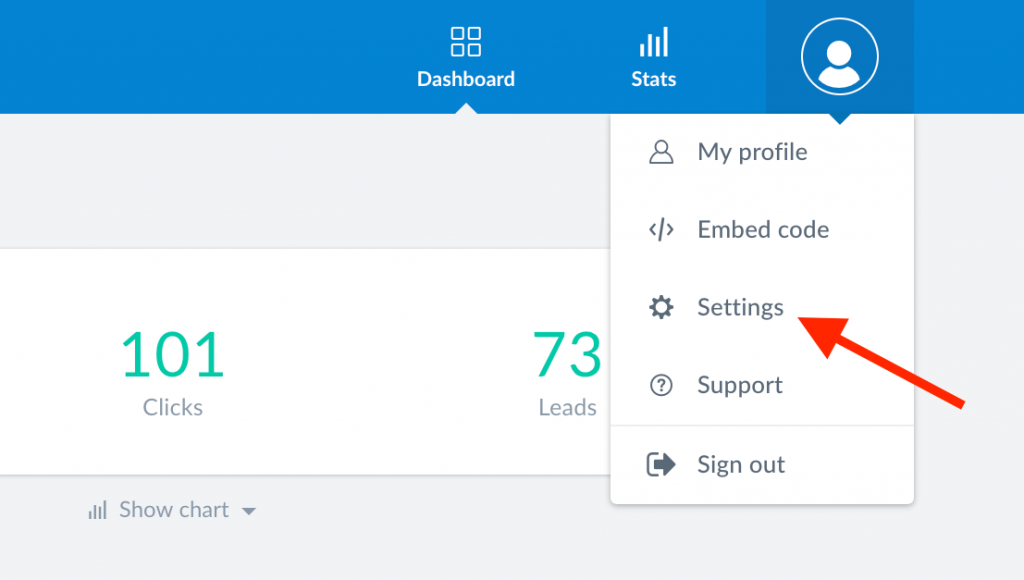Expand the Show chart dropdown arrow
The image size is (1024, 580).
[x=248, y=511]
